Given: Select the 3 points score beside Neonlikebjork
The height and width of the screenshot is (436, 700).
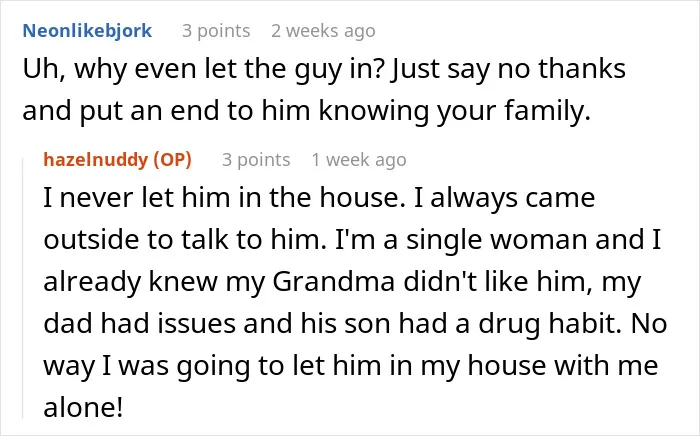Looking at the screenshot, I should coord(216,31).
